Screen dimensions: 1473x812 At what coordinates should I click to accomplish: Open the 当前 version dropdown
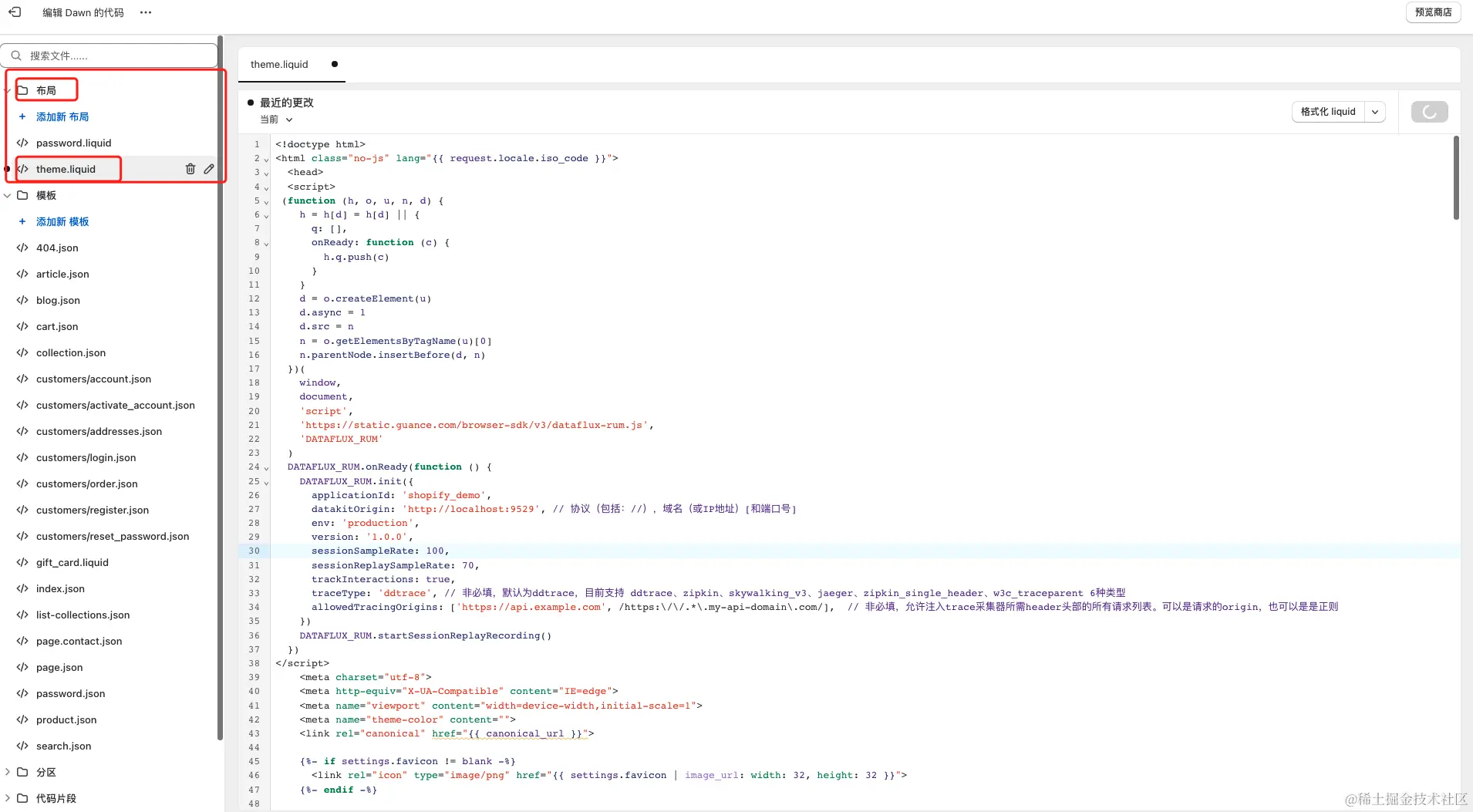click(276, 120)
